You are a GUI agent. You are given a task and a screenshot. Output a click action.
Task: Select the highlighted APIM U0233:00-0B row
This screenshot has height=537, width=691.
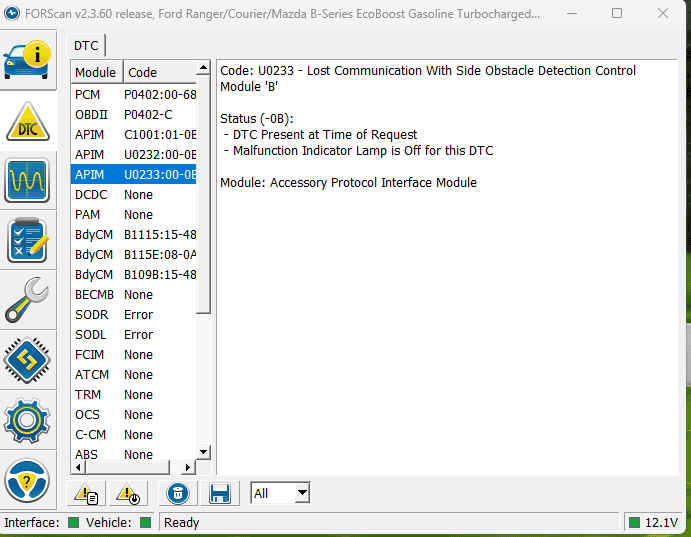pos(134,175)
